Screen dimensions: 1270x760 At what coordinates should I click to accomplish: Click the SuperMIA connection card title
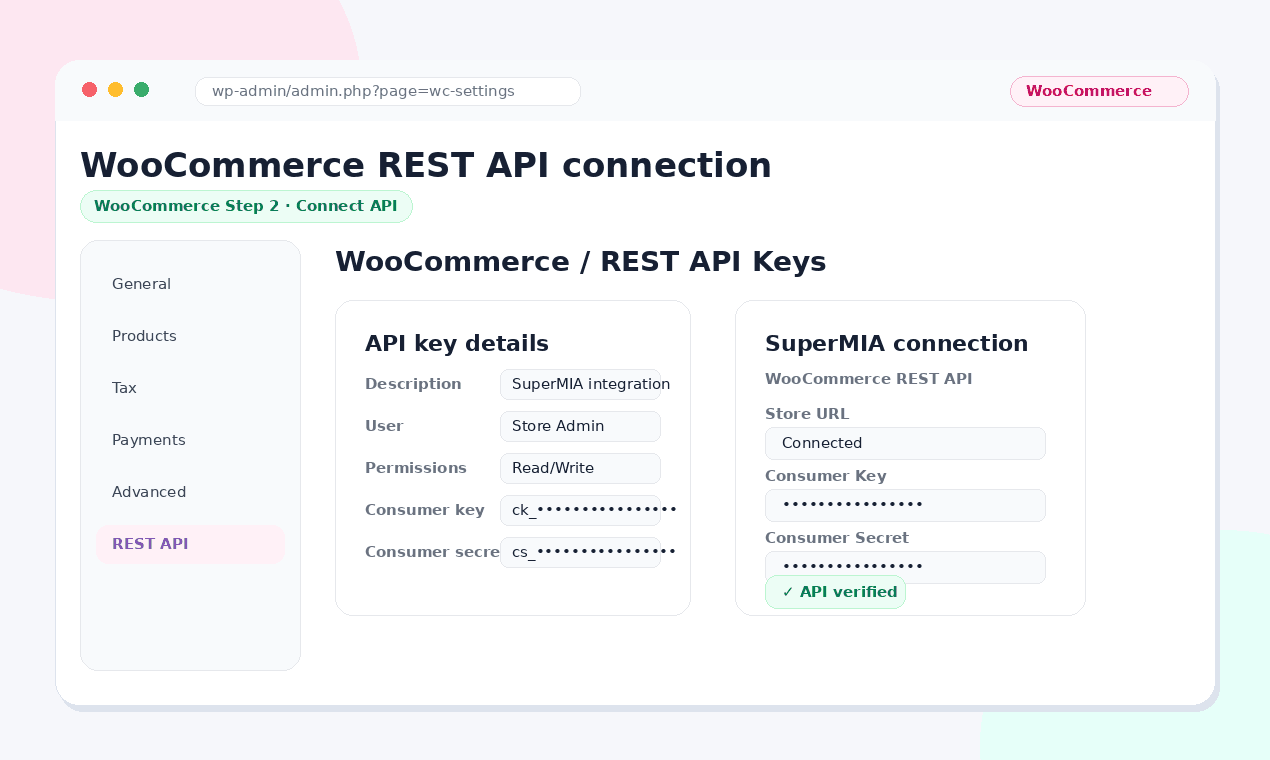(896, 343)
